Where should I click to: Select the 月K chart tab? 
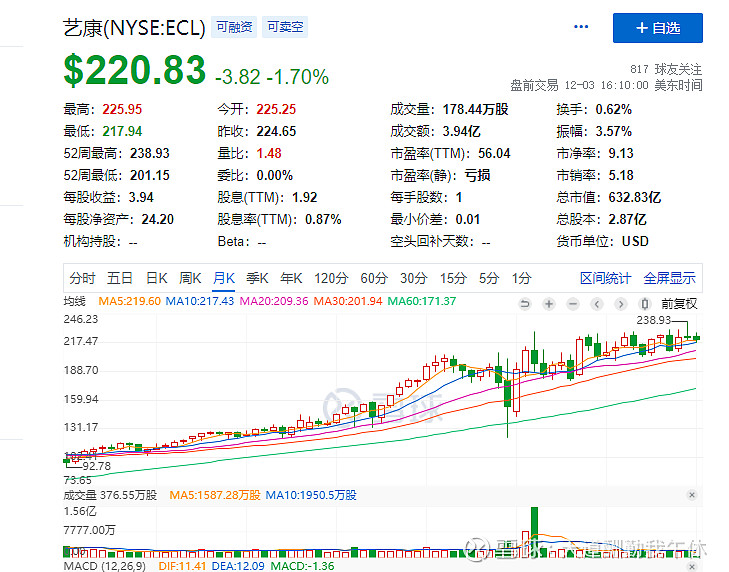pos(224,278)
